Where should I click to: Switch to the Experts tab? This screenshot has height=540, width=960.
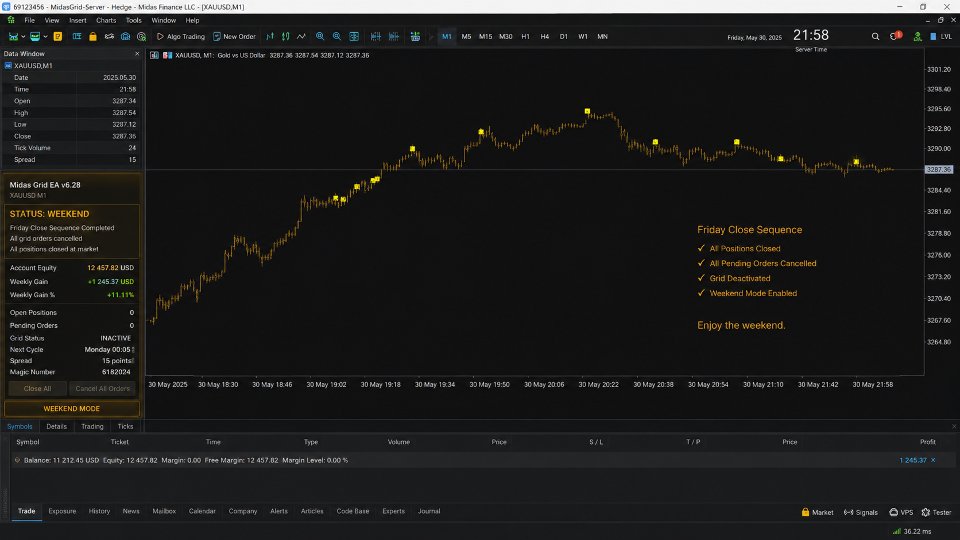tap(394, 511)
